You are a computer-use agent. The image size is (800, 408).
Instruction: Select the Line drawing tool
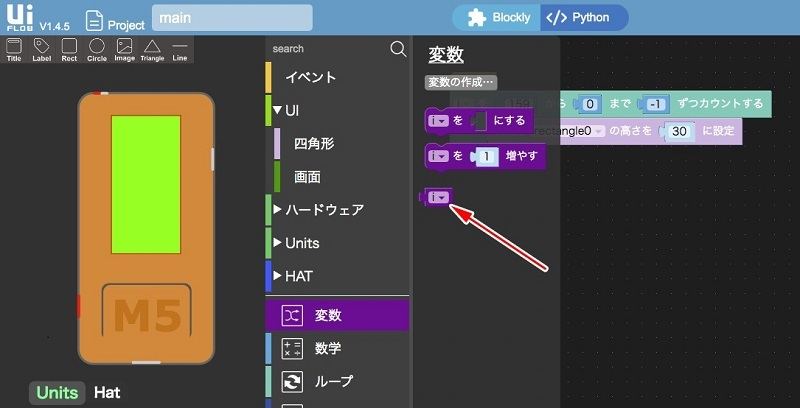[x=180, y=50]
